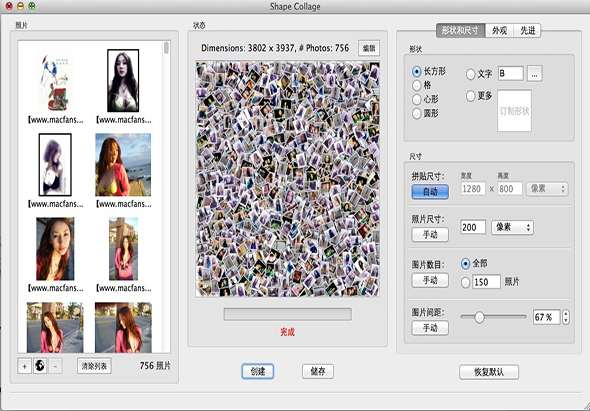Click the 完成 status text
Viewport: 590px width, 411px height.
coord(287,332)
